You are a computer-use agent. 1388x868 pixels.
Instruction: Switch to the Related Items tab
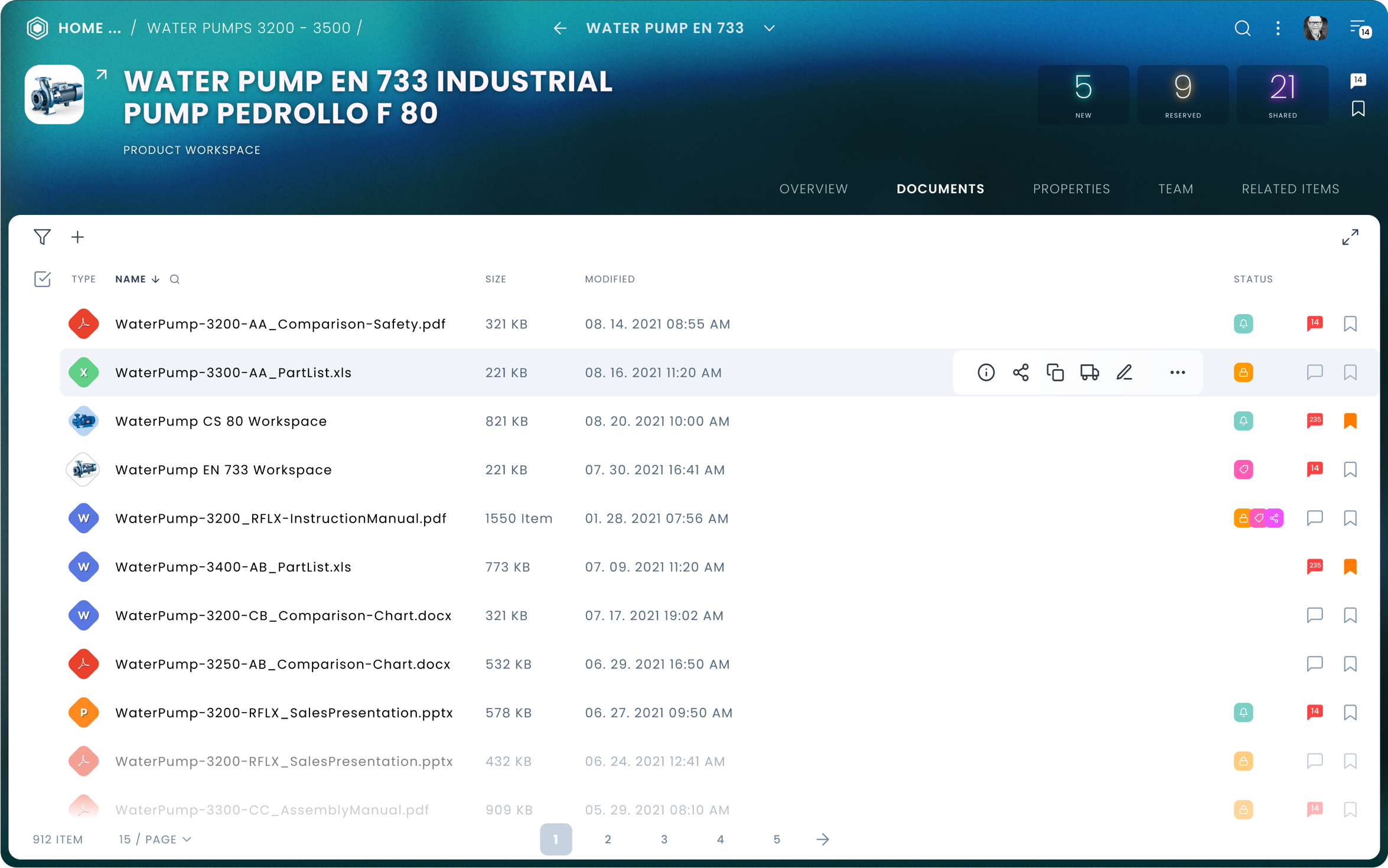coord(1290,189)
